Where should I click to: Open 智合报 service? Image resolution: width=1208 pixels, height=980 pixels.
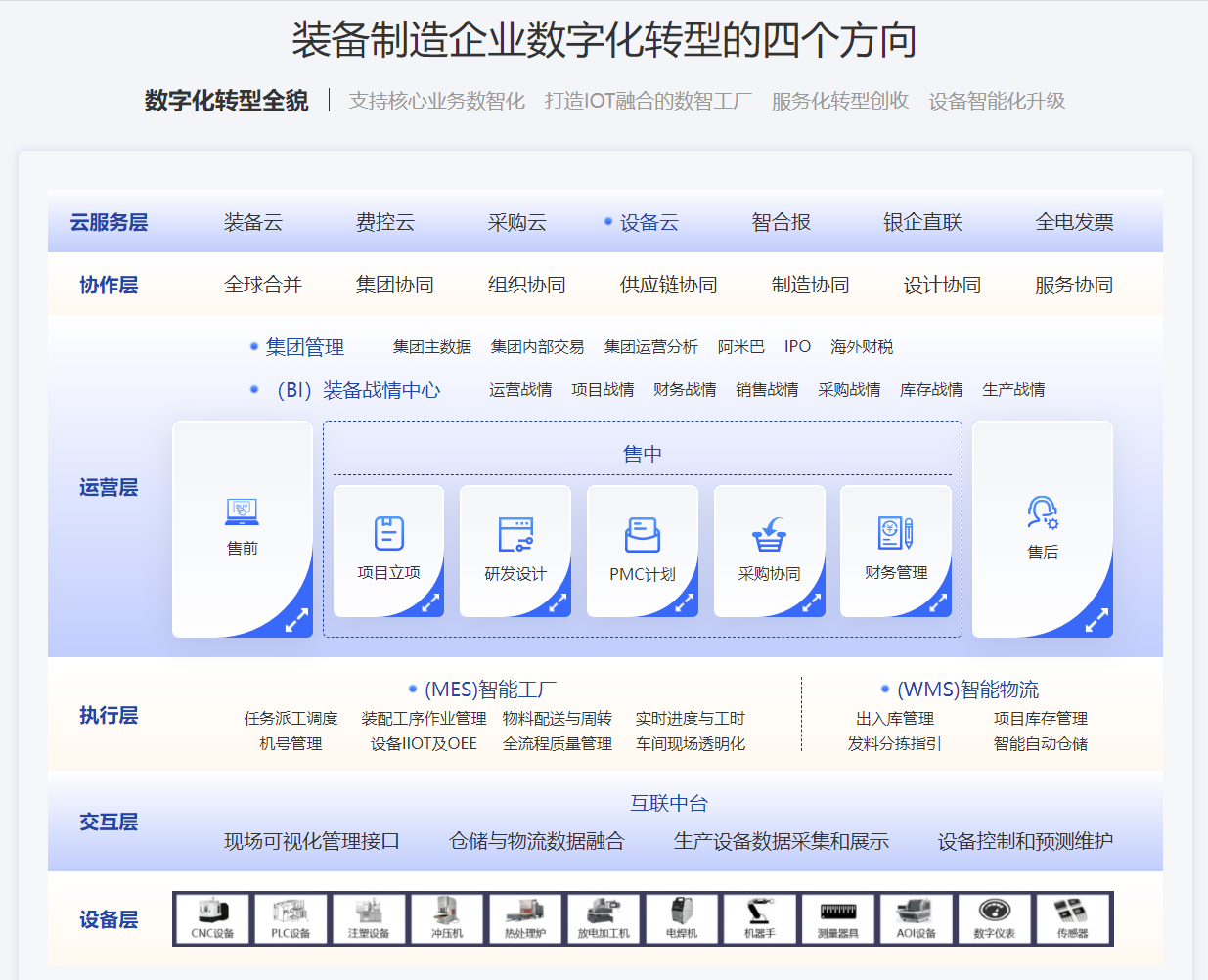pyautogui.click(x=782, y=222)
